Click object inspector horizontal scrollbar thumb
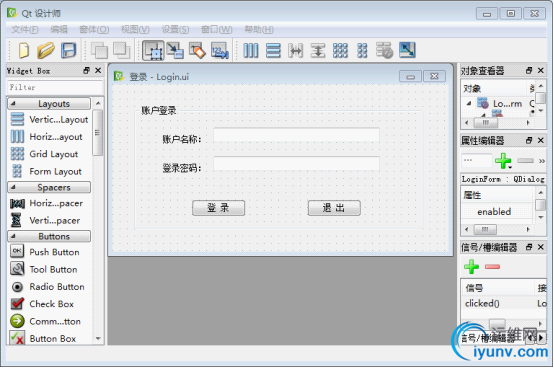Screen dimensions: 554x368 [485, 123]
